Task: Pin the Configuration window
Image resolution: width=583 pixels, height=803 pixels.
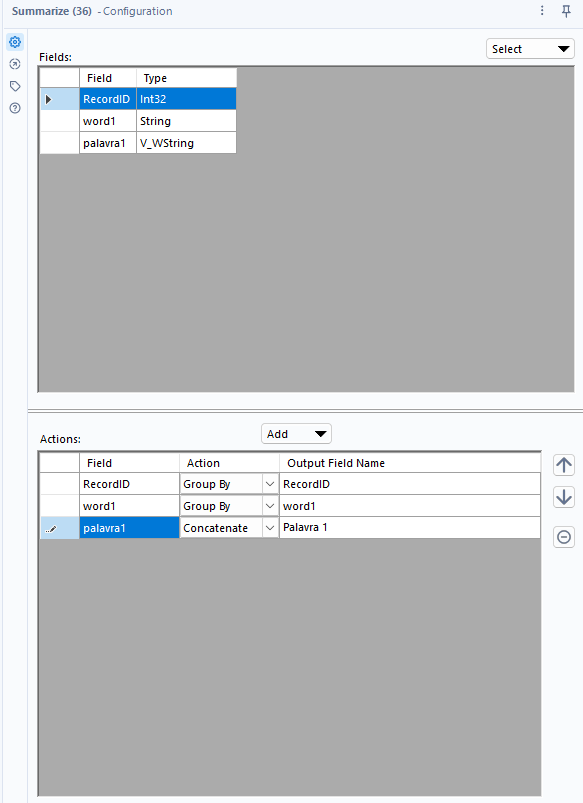Action: click(566, 11)
